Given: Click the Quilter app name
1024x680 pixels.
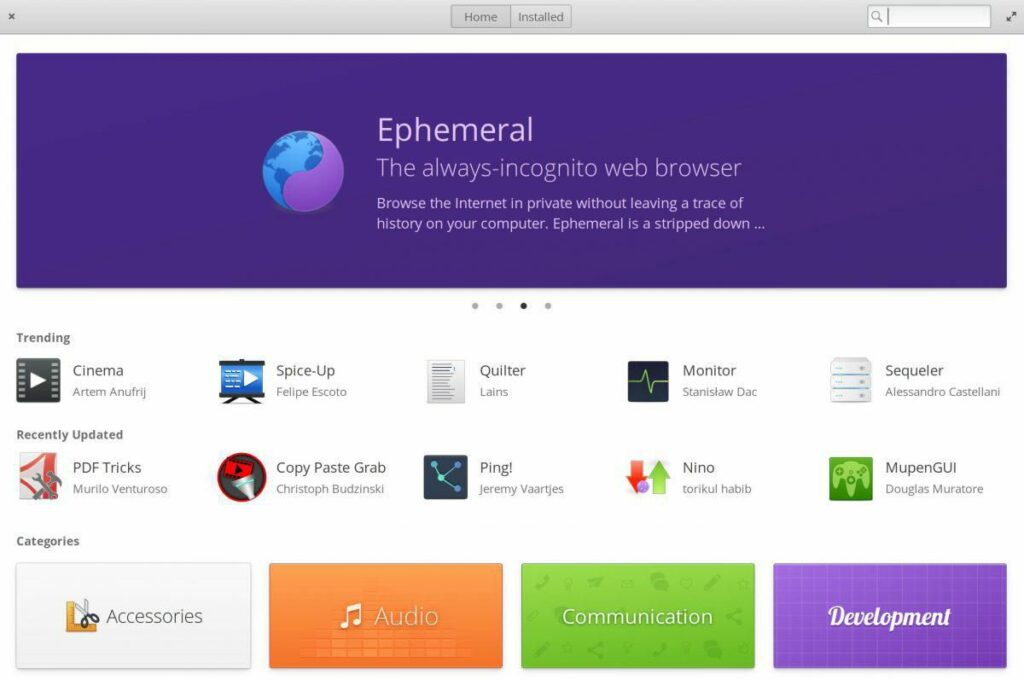Looking at the screenshot, I should pos(502,370).
